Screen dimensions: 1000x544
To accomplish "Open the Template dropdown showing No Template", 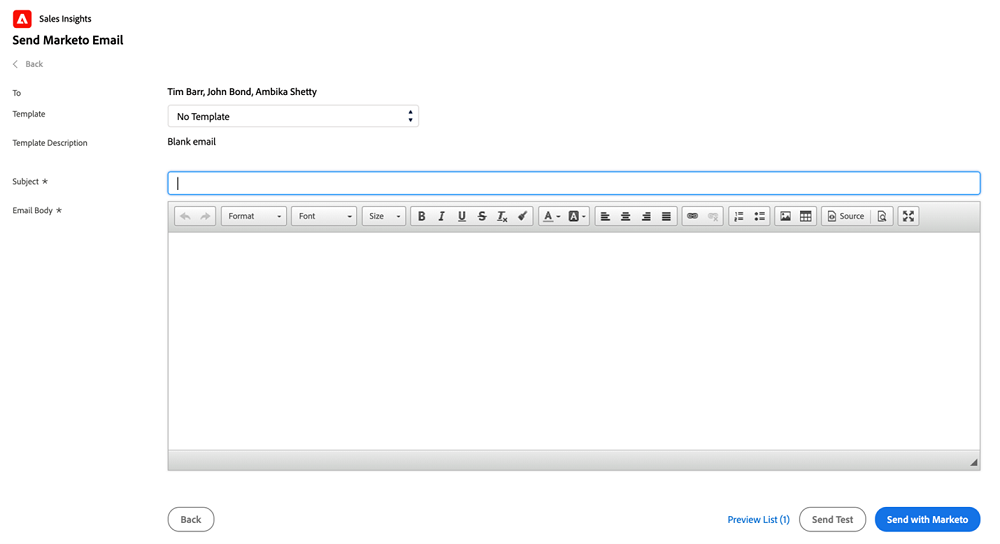I will [x=293, y=116].
